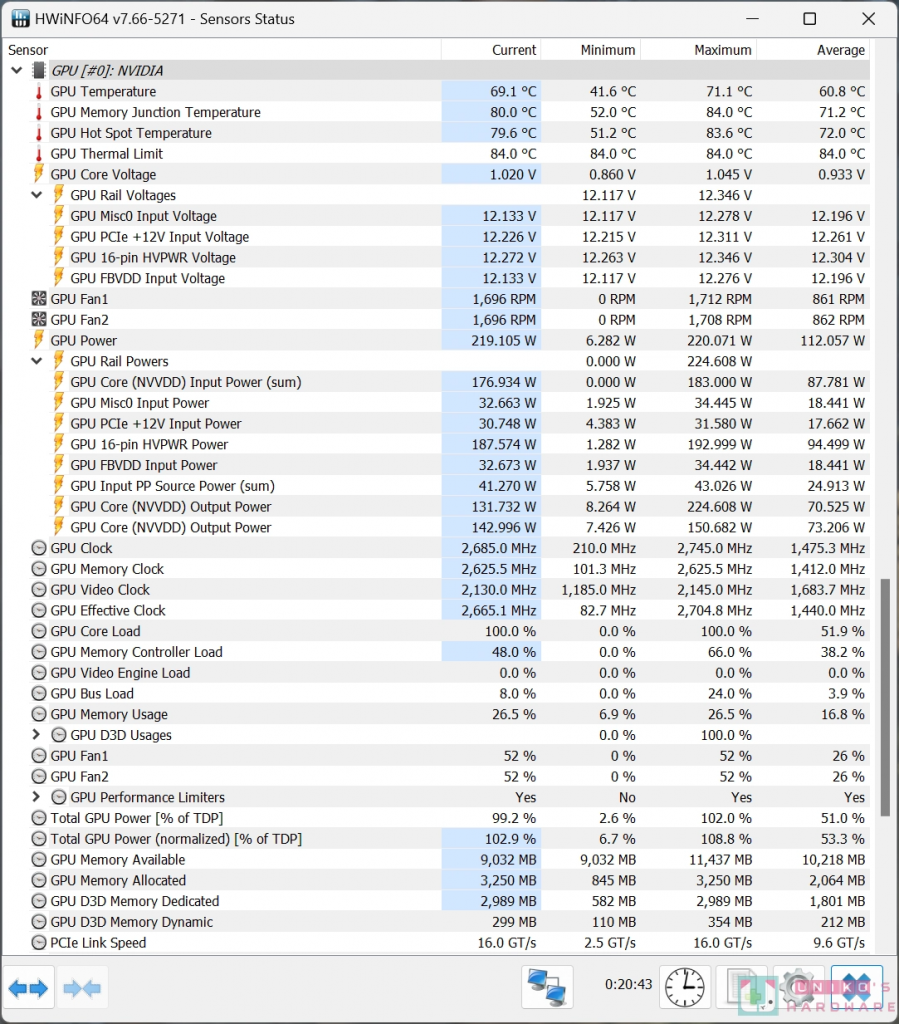Click lightning icon of GPU Power row
The height and width of the screenshot is (1024, 899).
(39, 340)
